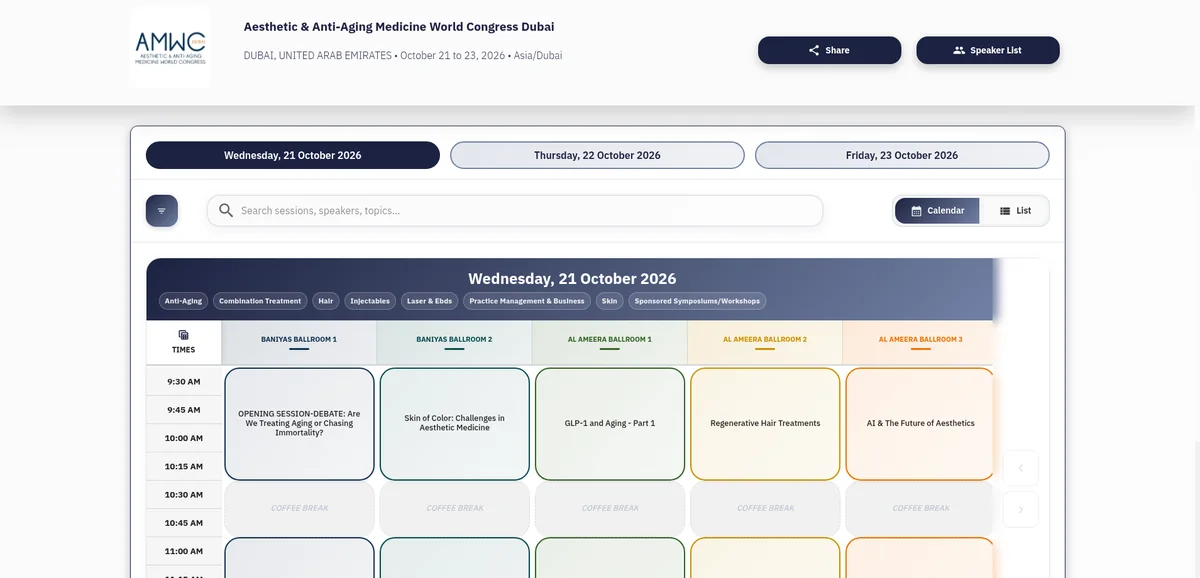Filter by Laser & Ebds tag
1200x578 pixels.
(429, 301)
